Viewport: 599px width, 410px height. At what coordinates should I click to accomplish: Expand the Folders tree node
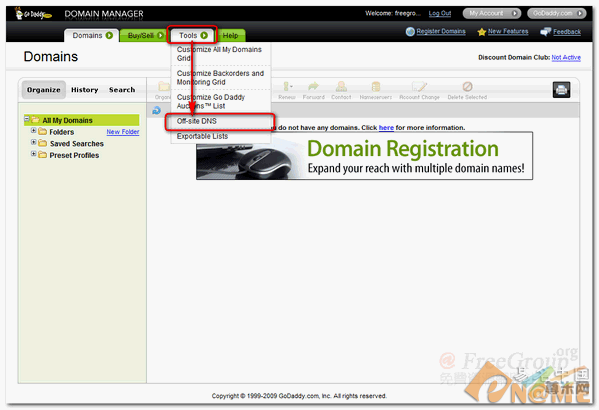[34, 131]
